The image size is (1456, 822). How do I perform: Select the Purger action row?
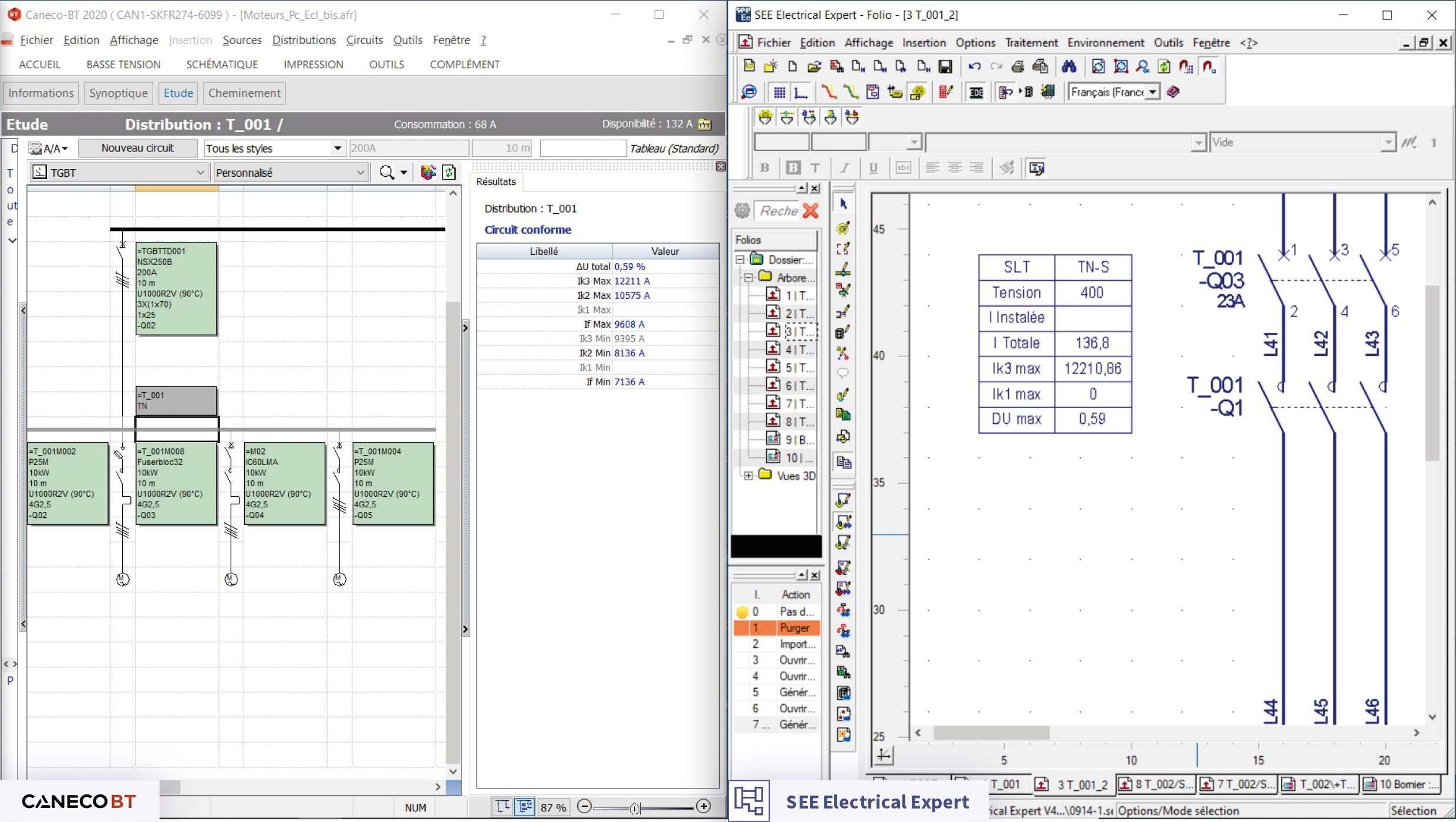click(794, 628)
